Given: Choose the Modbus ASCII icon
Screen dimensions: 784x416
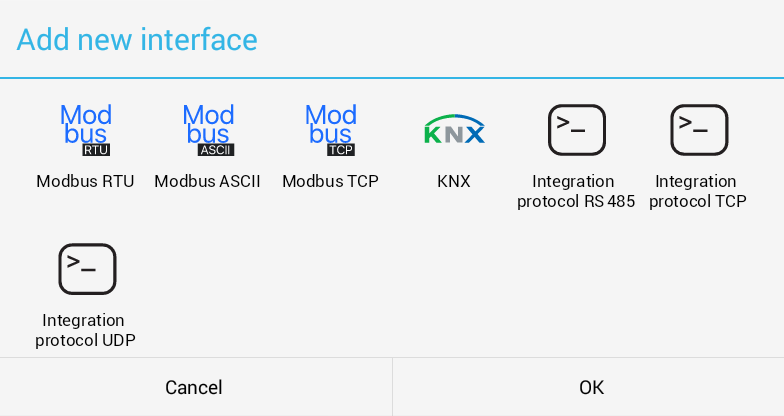Looking at the screenshot, I should pos(208,130).
